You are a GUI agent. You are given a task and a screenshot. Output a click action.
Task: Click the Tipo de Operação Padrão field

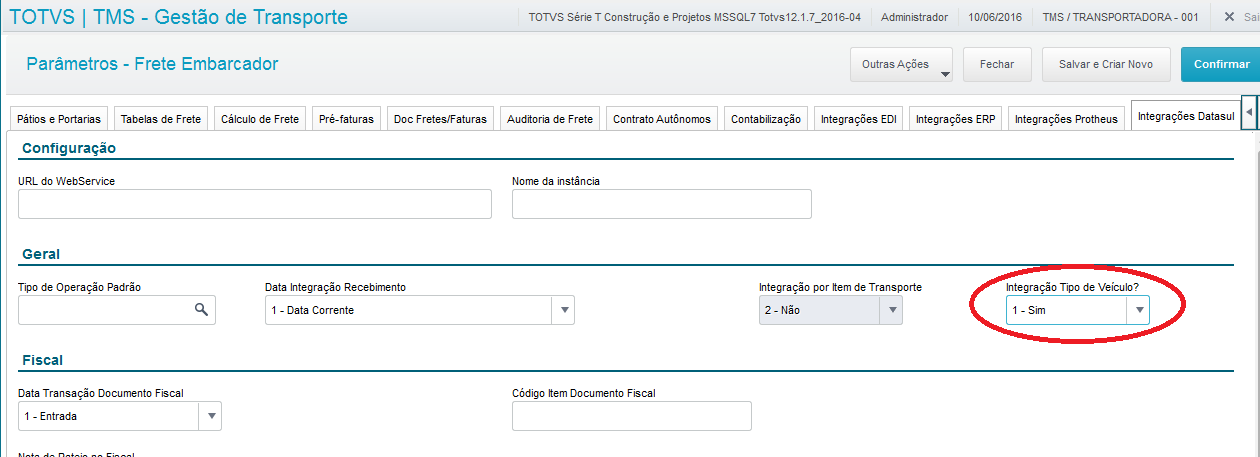click(x=117, y=310)
